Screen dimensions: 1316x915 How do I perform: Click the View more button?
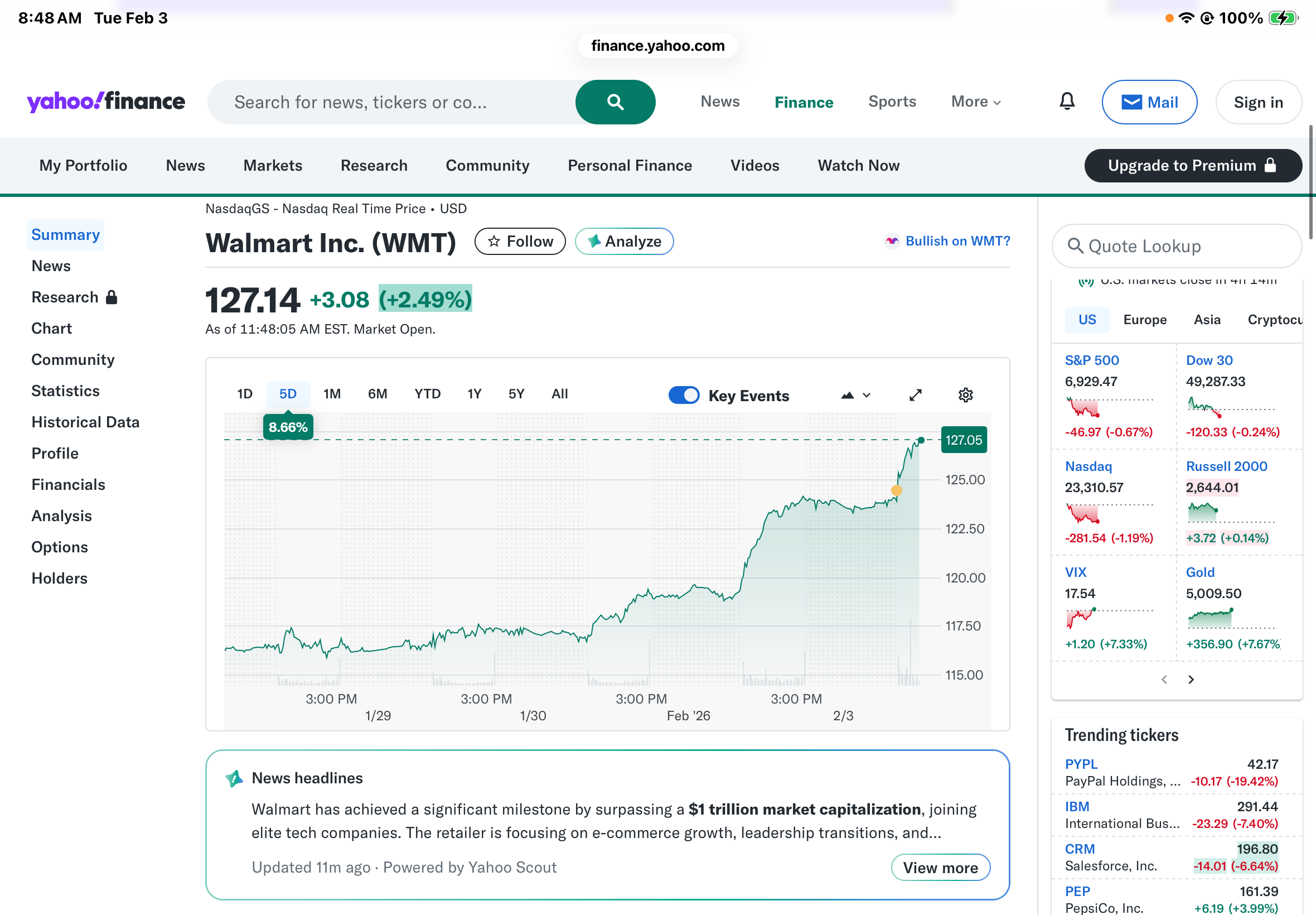[940, 868]
